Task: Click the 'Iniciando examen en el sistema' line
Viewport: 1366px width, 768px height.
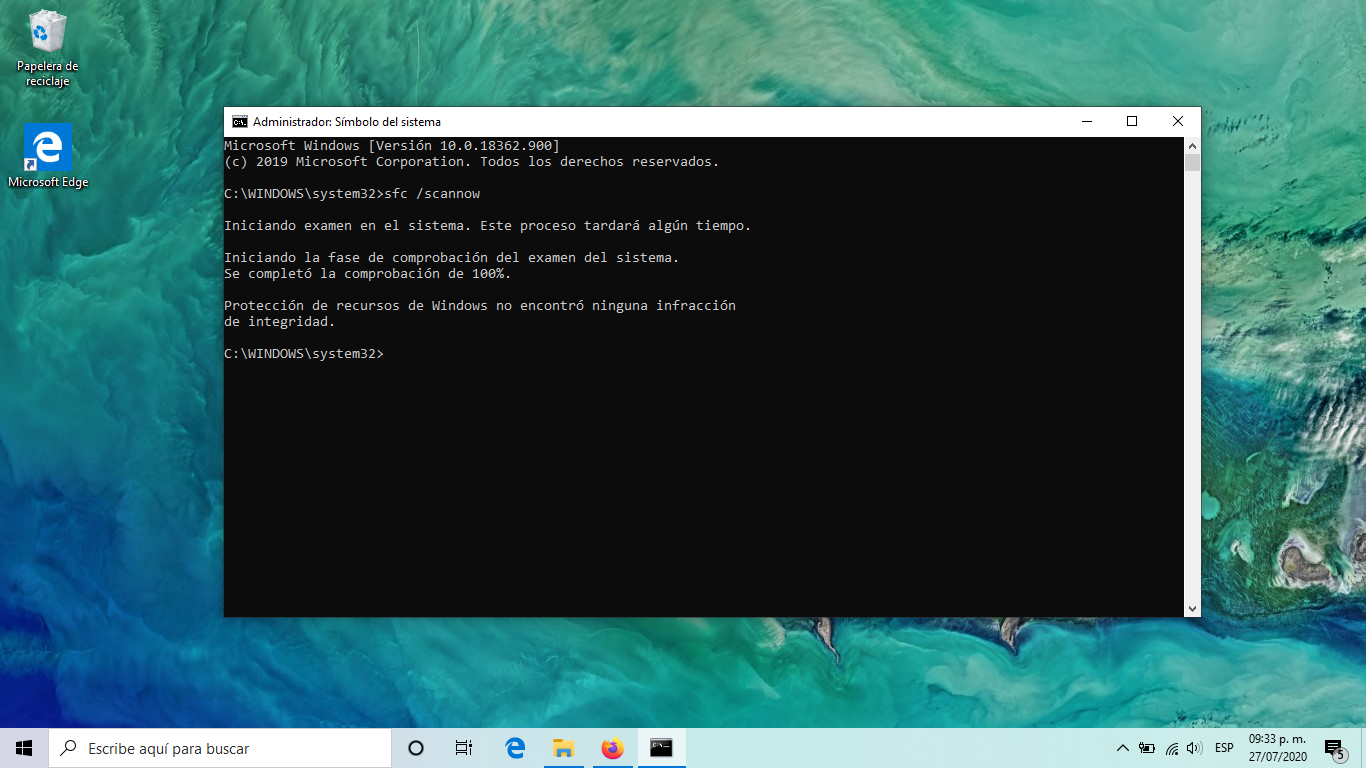Action: click(487, 226)
